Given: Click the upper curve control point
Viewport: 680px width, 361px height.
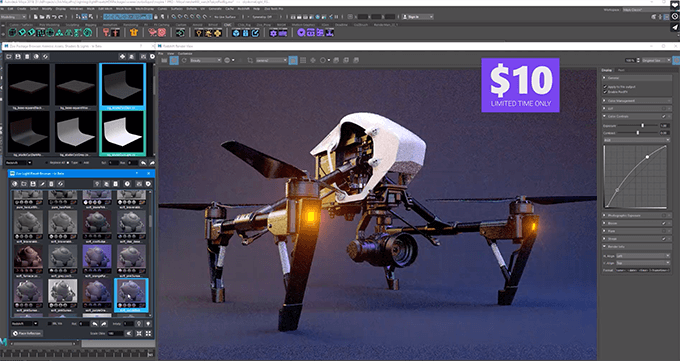Looking at the screenshot, I should [x=647, y=157].
